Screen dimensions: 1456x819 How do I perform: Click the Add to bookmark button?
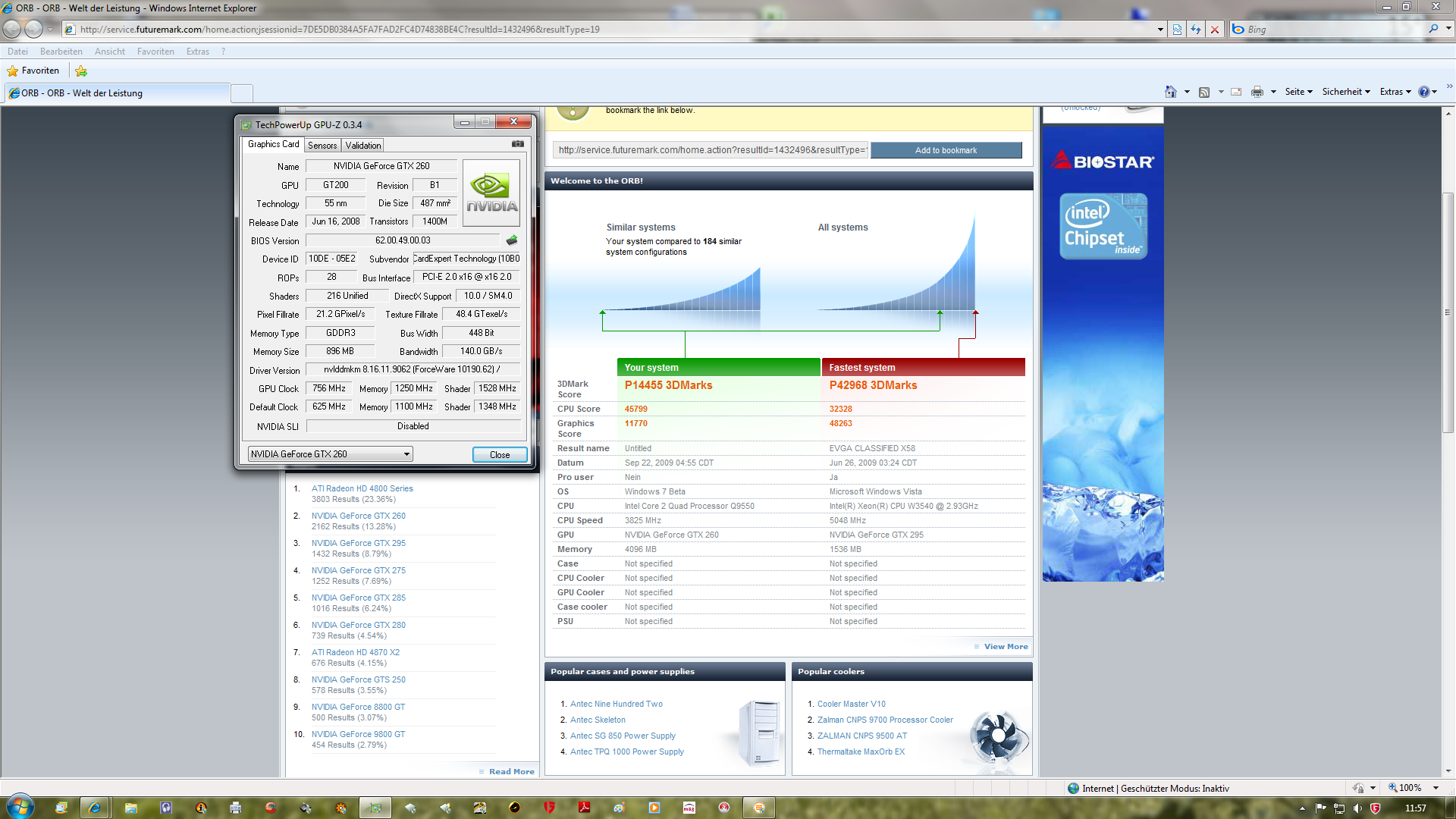(946, 150)
